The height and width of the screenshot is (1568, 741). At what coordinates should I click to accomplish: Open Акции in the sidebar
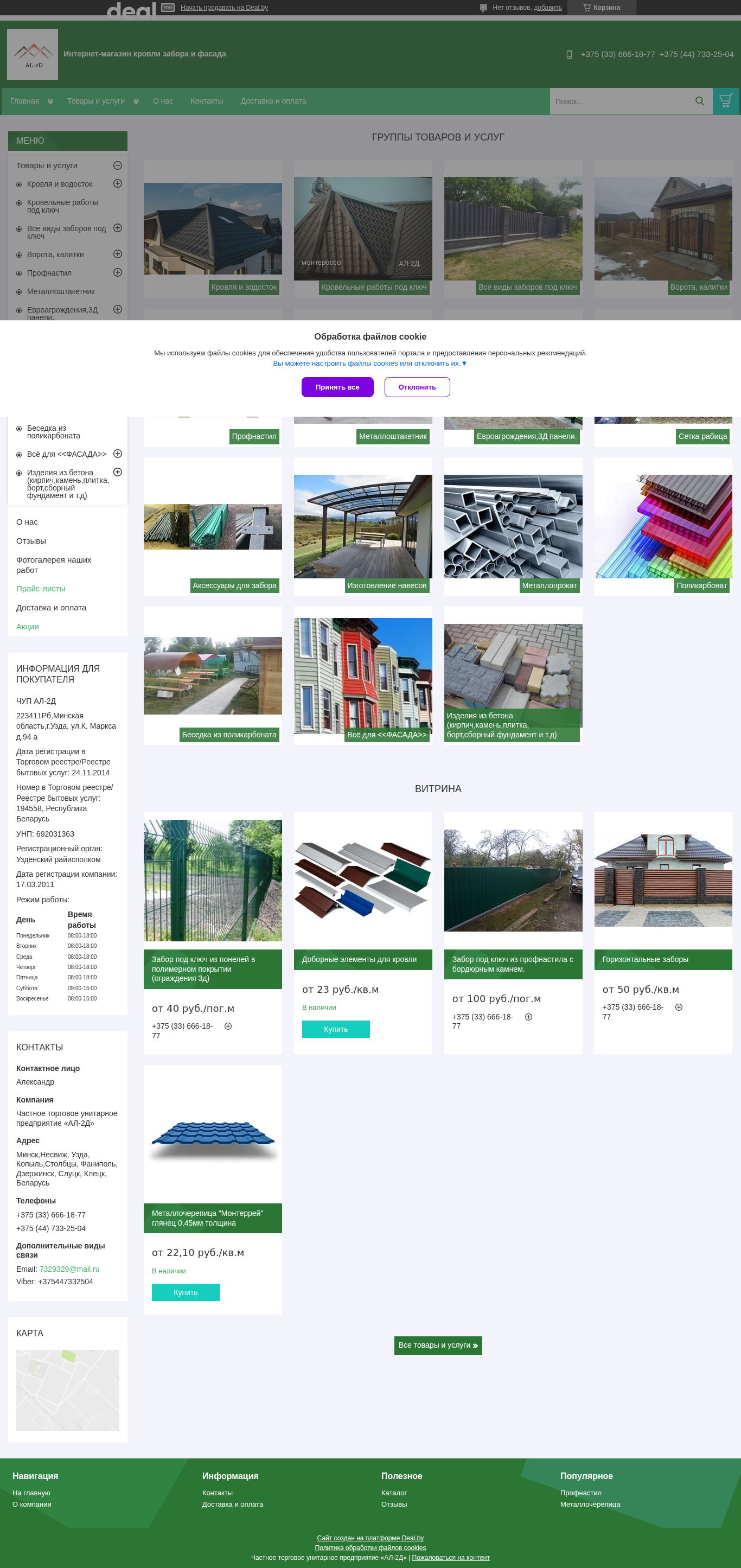(27, 626)
